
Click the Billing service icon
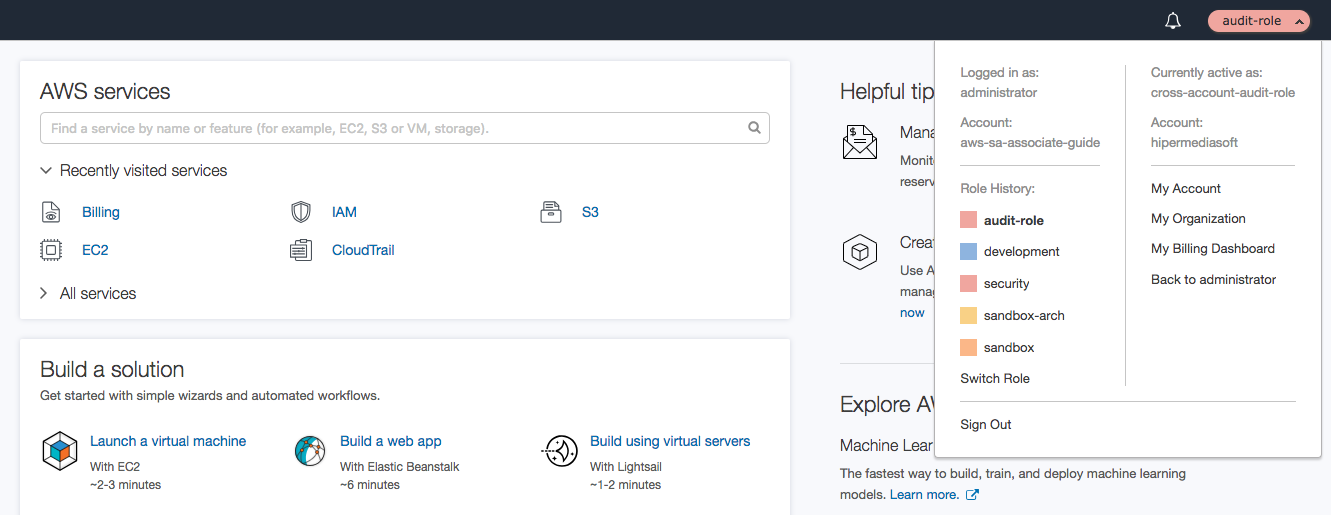pos(51,212)
